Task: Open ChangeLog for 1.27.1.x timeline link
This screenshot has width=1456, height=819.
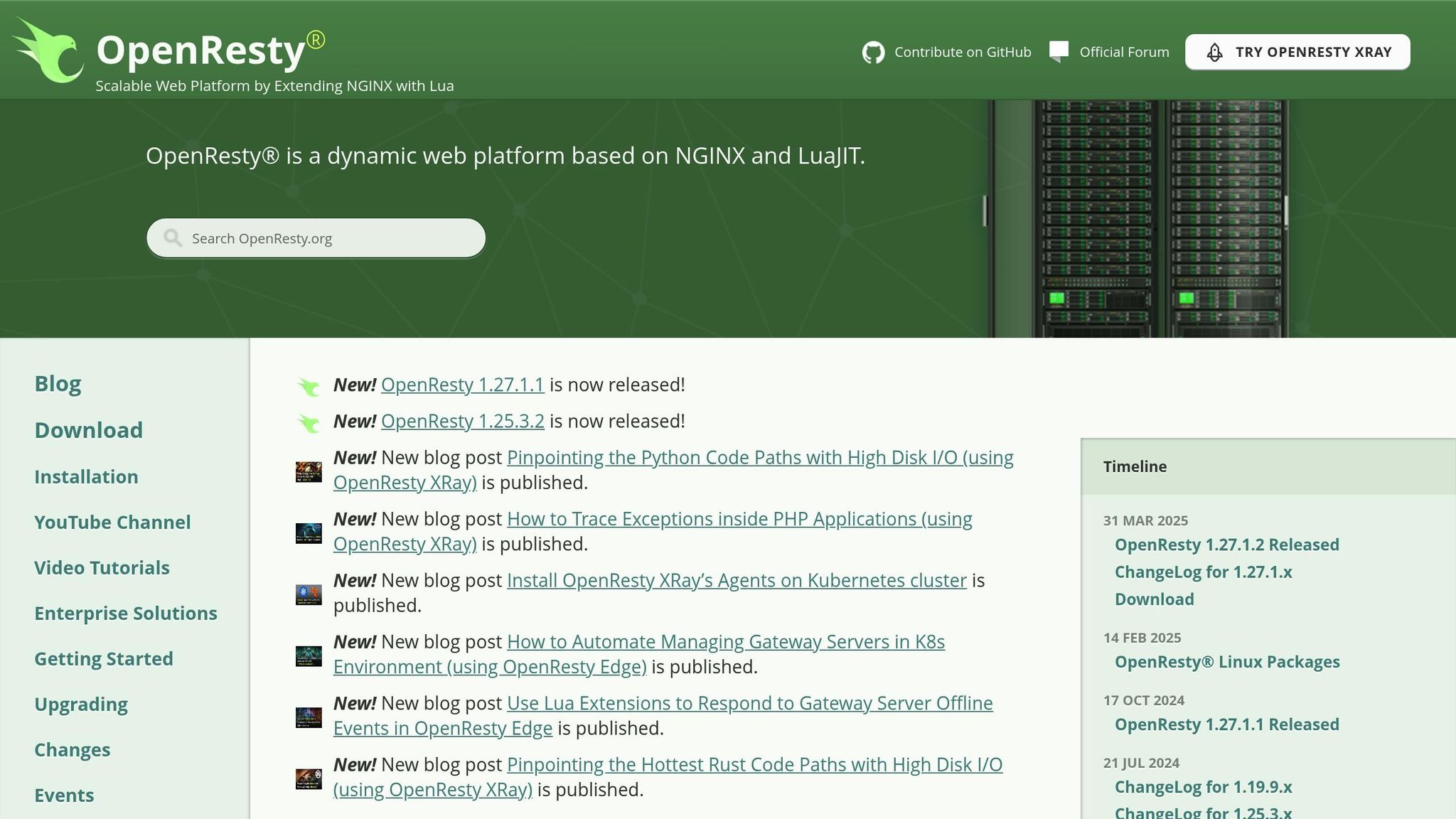Action: [1203, 572]
